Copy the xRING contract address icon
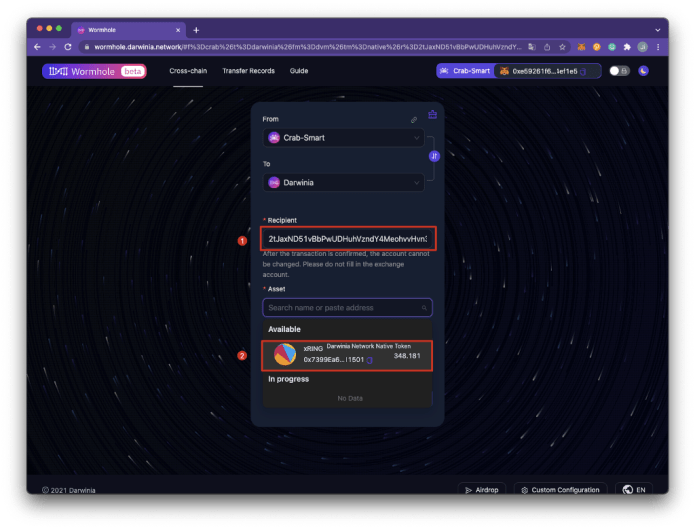Screen dimensions: 695x529 tap(370, 360)
